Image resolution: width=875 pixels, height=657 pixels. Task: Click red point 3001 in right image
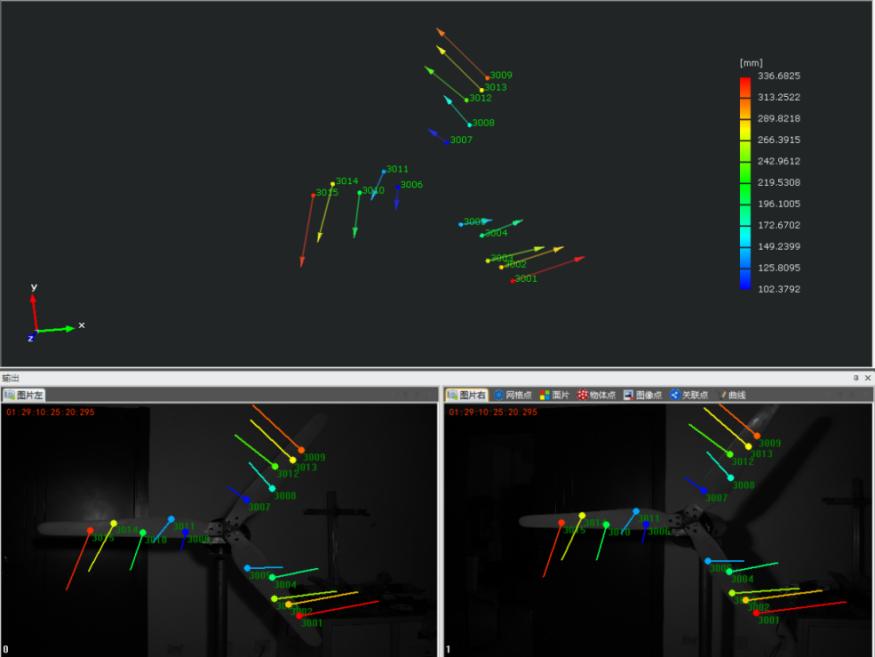(757, 613)
